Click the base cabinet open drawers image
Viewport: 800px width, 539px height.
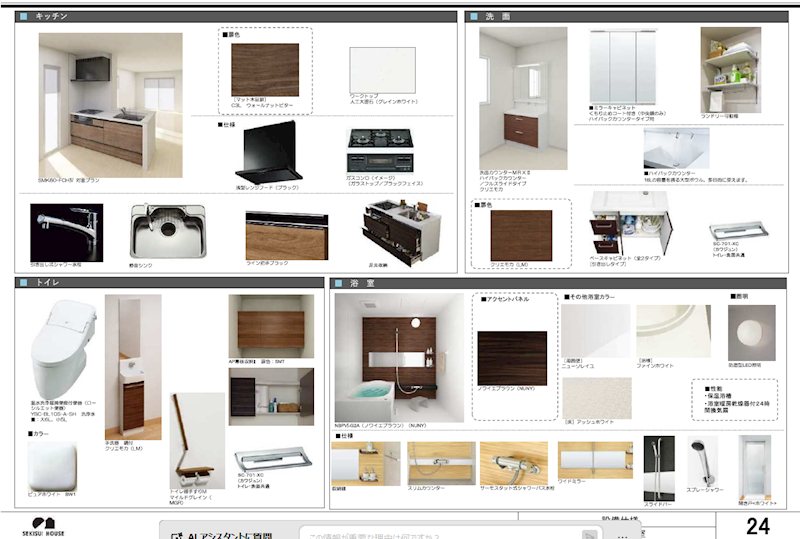point(631,223)
